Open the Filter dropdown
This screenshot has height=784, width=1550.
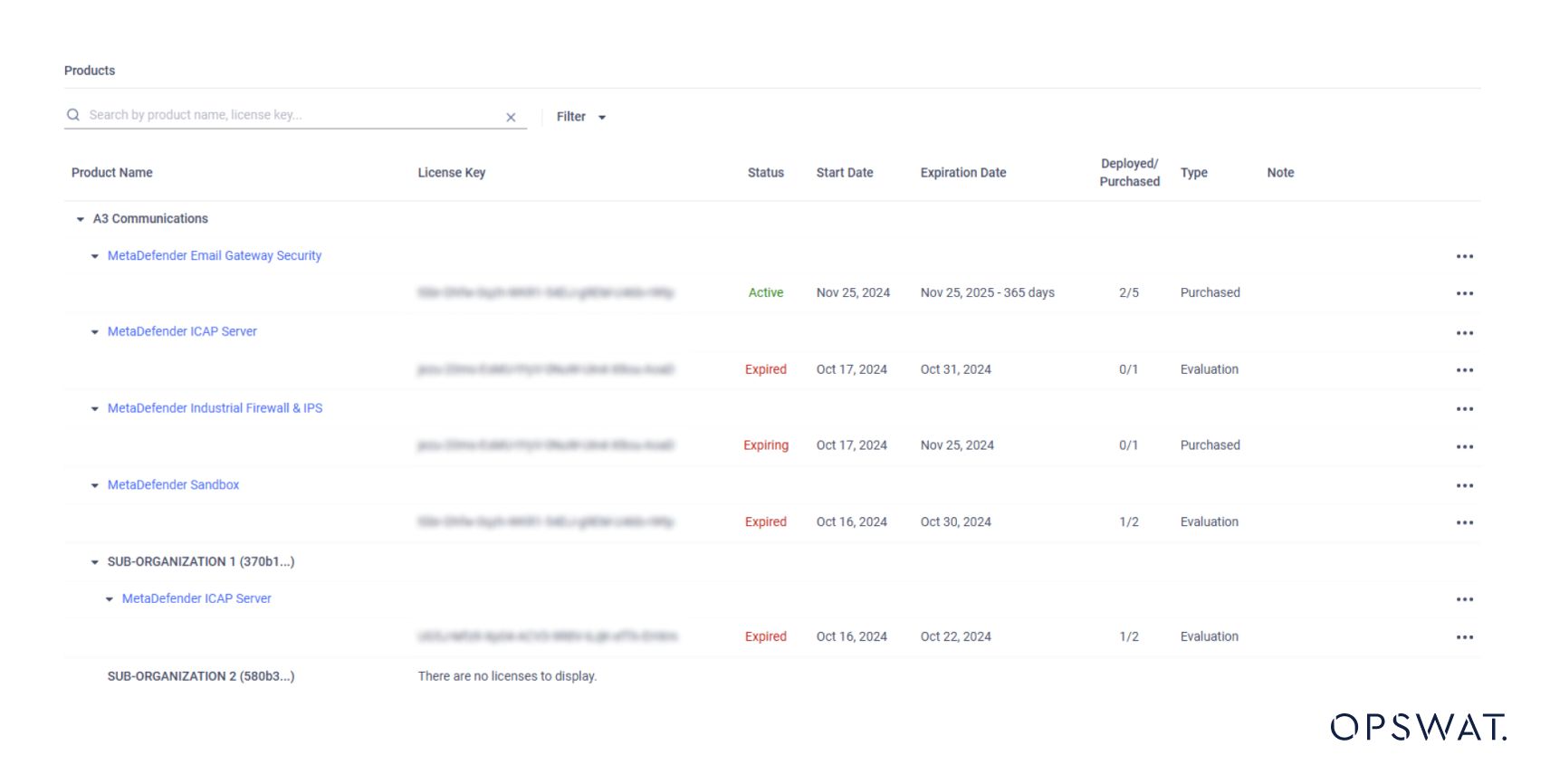click(x=580, y=117)
